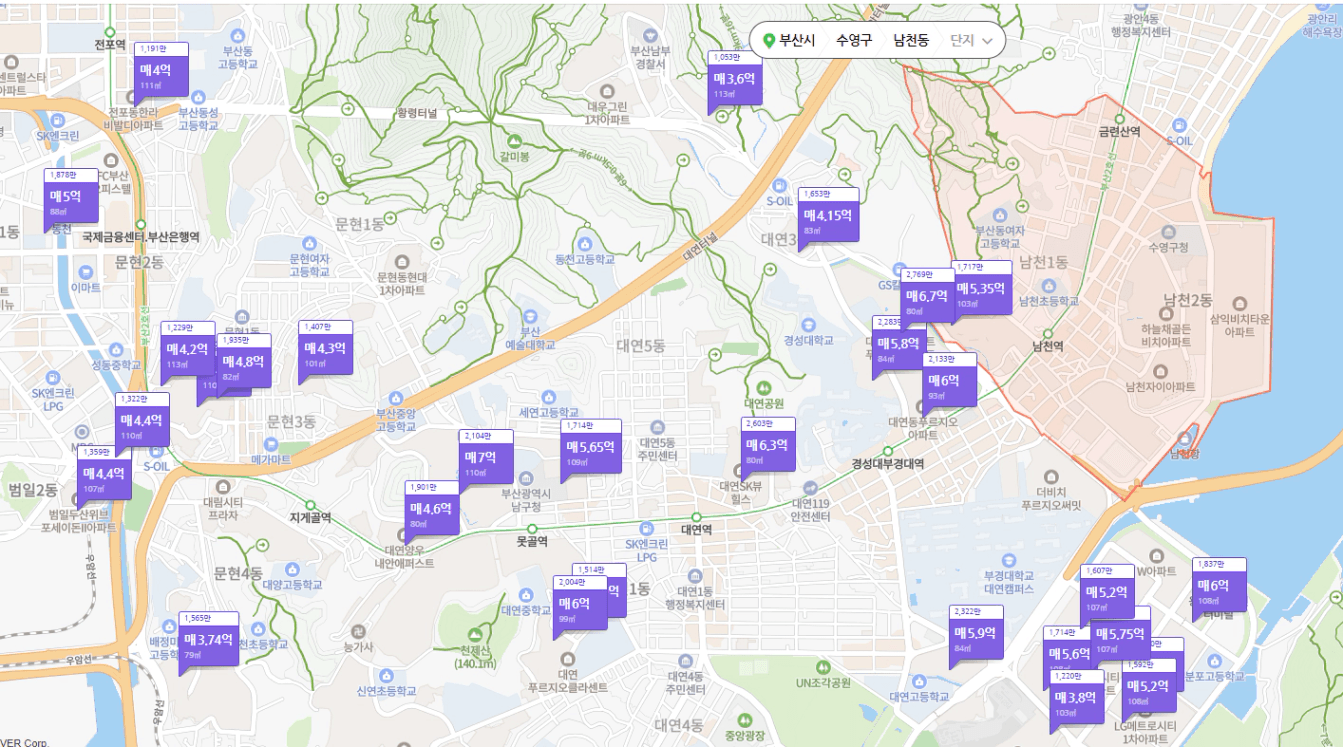Click the 국제금융센터.부산은행역 station label
Screen dimensions: 1343x747
pos(141,237)
